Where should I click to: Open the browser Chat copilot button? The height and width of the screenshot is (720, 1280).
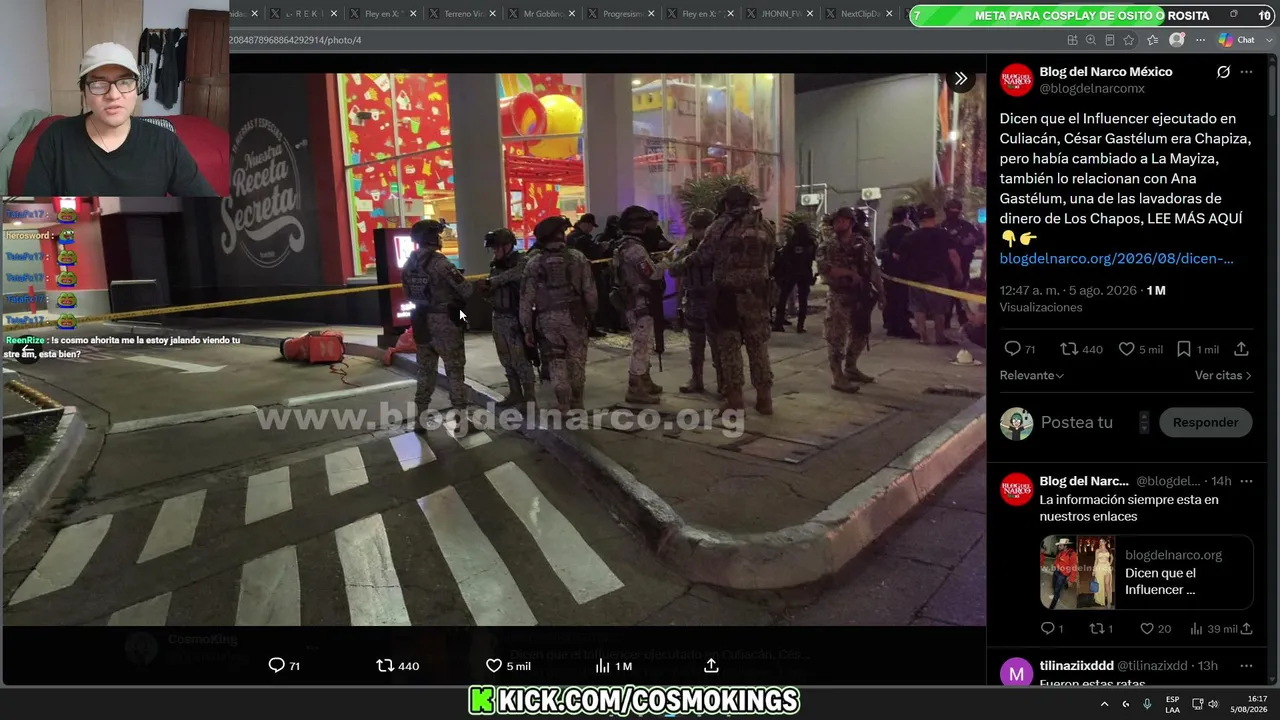1237,40
